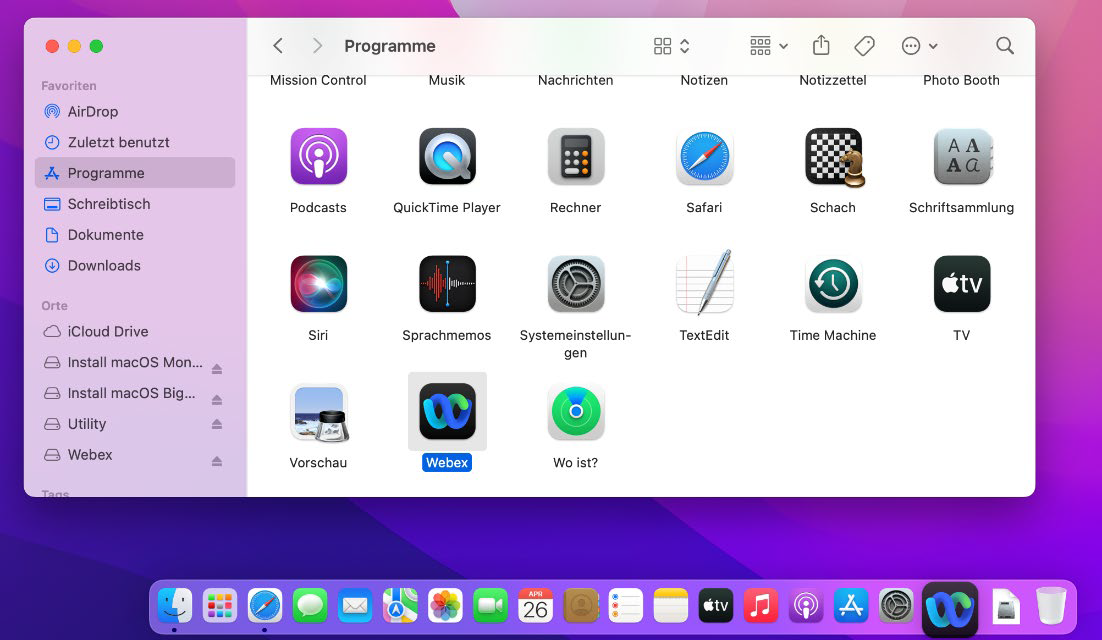Open Music from the Dock
The width and height of the screenshot is (1102, 640).
tap(760, 606)
